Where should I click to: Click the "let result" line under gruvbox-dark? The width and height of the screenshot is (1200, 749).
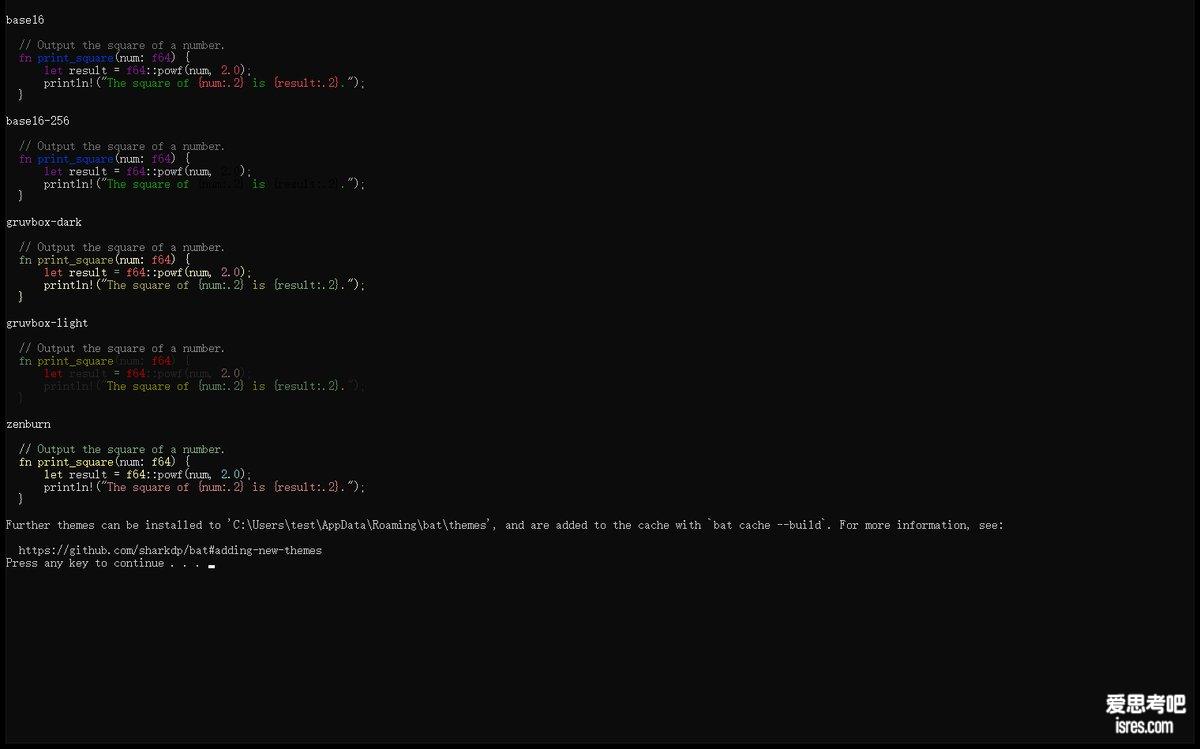(x=148, y=273)
